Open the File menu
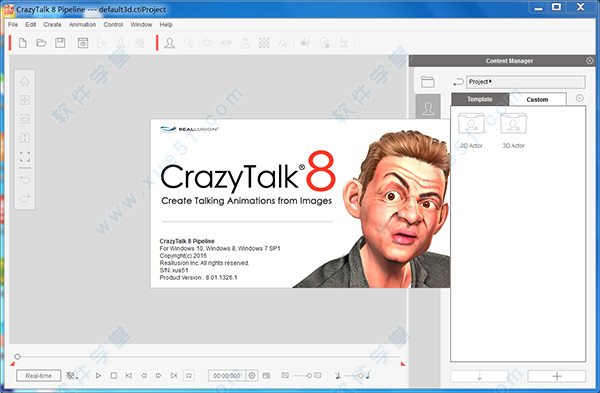 click(13, 24)
